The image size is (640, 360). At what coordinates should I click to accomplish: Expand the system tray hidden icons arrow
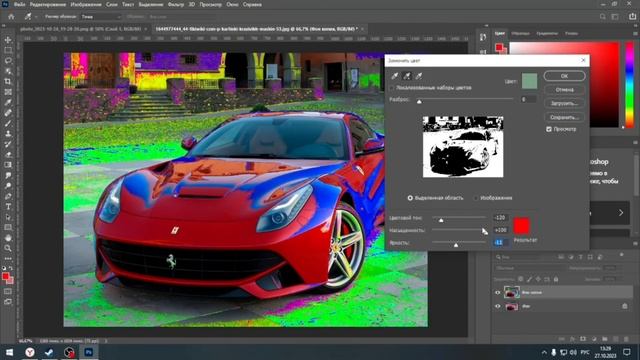(544, 352)
